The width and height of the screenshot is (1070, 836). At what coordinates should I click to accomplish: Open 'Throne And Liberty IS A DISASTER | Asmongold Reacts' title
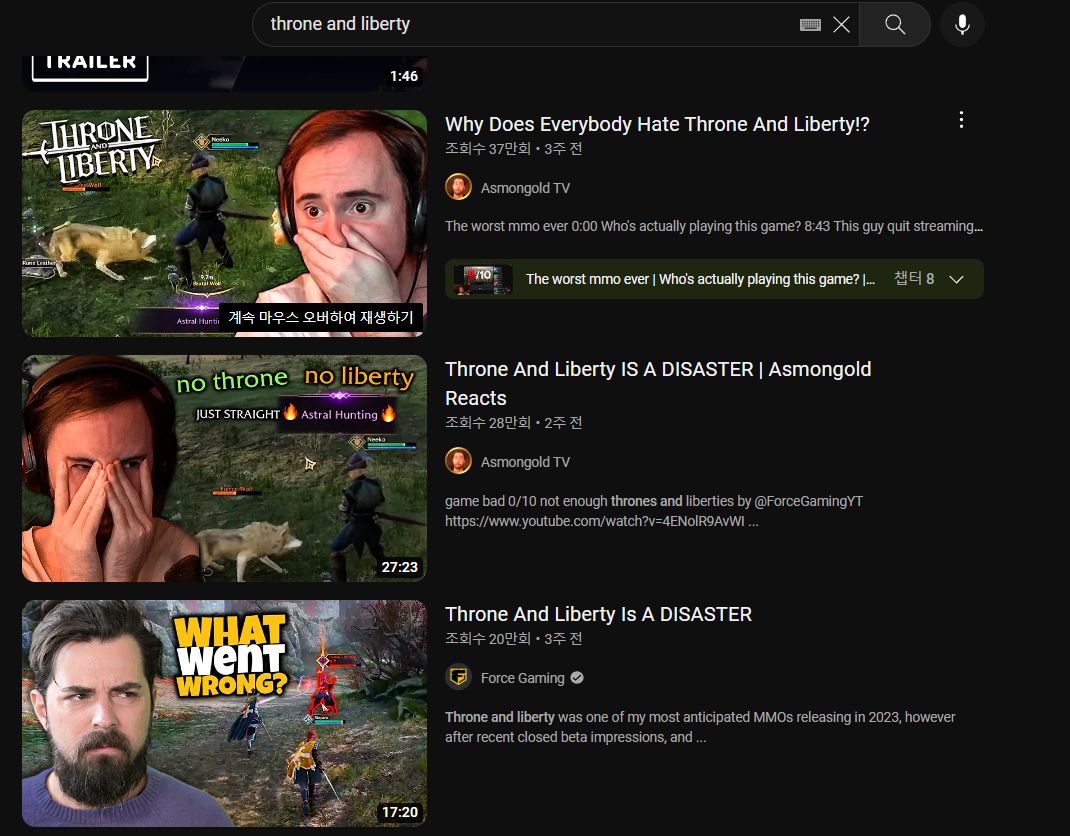(657, 370)
